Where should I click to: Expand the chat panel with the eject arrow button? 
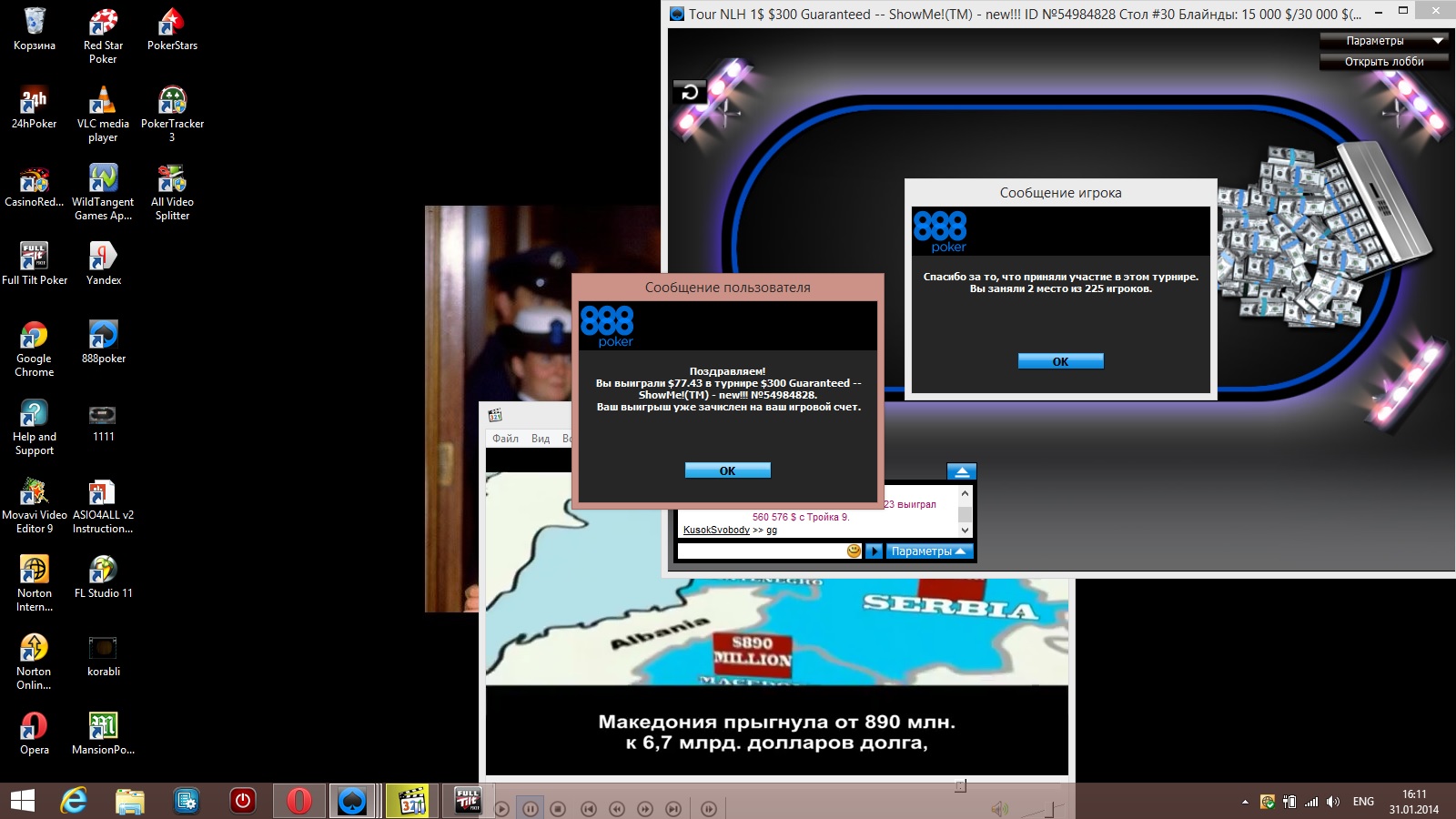962,471
